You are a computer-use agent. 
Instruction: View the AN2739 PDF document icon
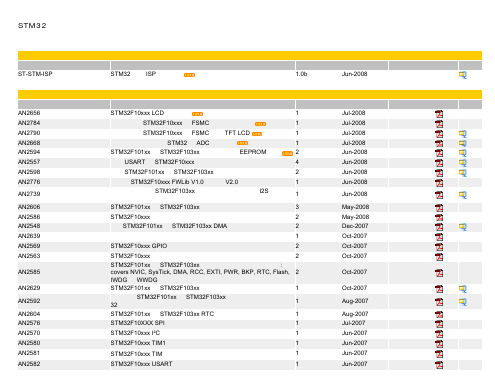439,195
